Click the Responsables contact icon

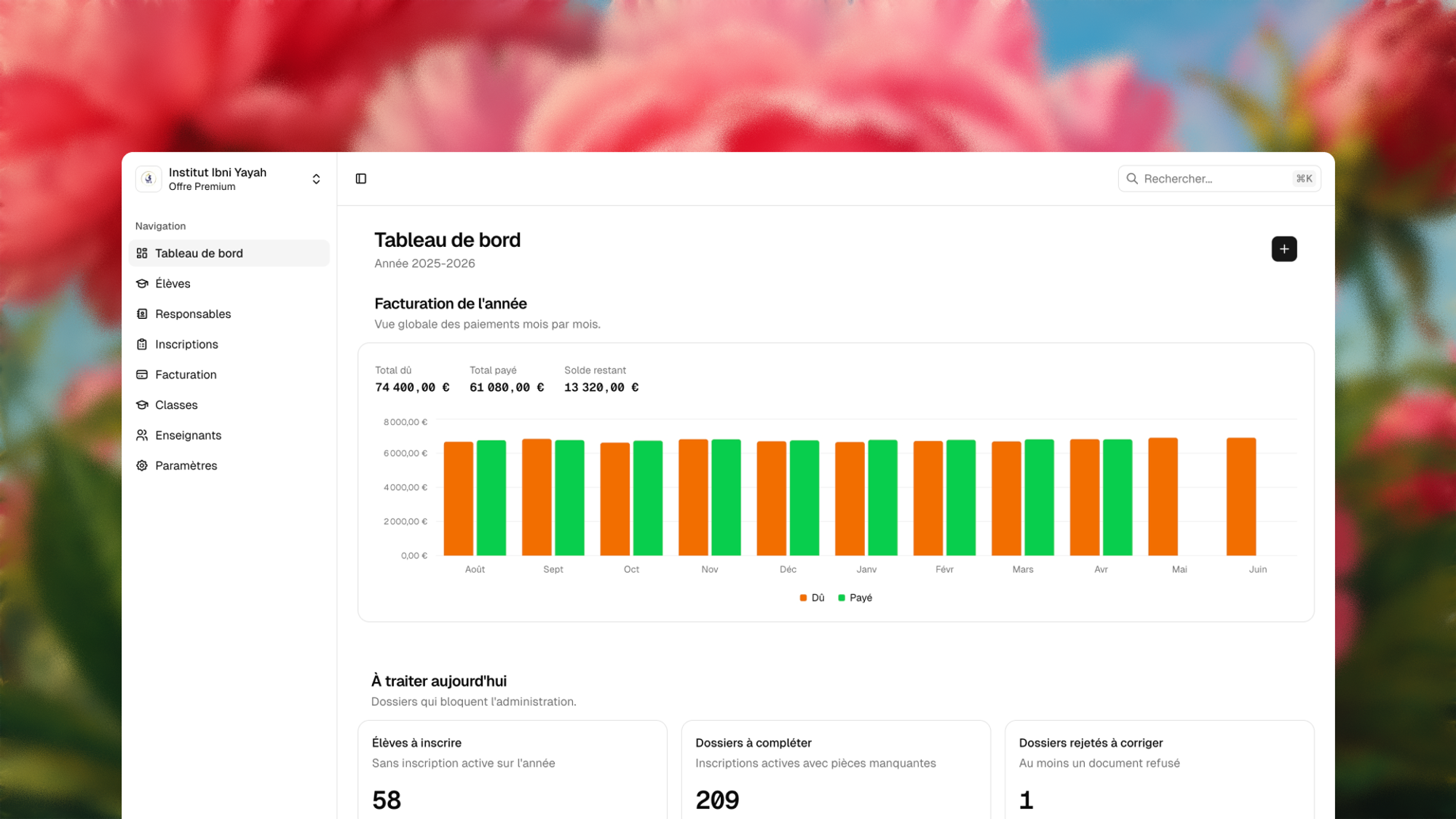pos(142,314)
